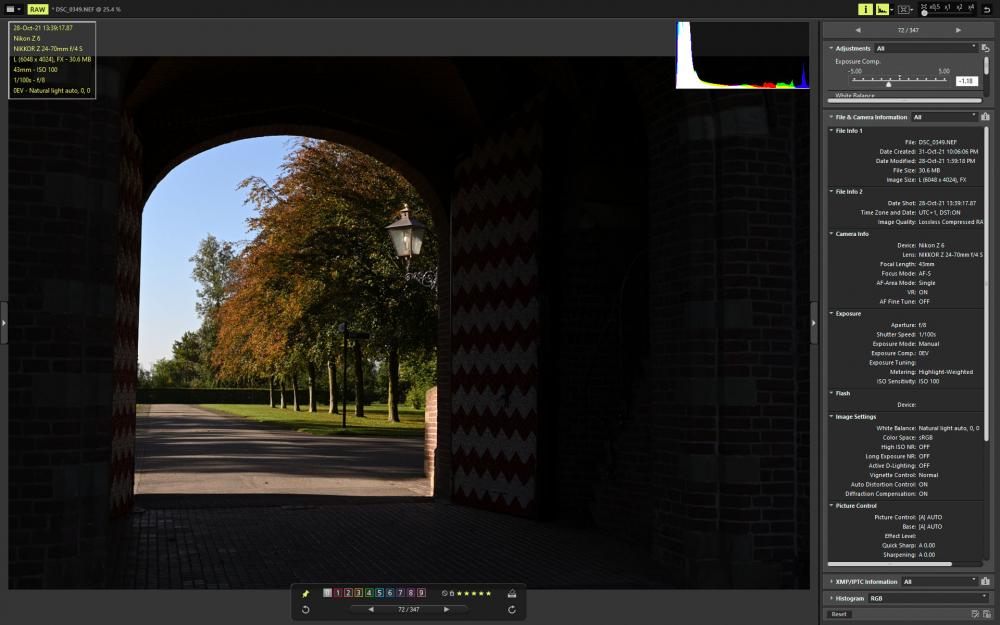Open the Adjustments 'All' dropdown
1000x625 pixels.
(925, 48)
